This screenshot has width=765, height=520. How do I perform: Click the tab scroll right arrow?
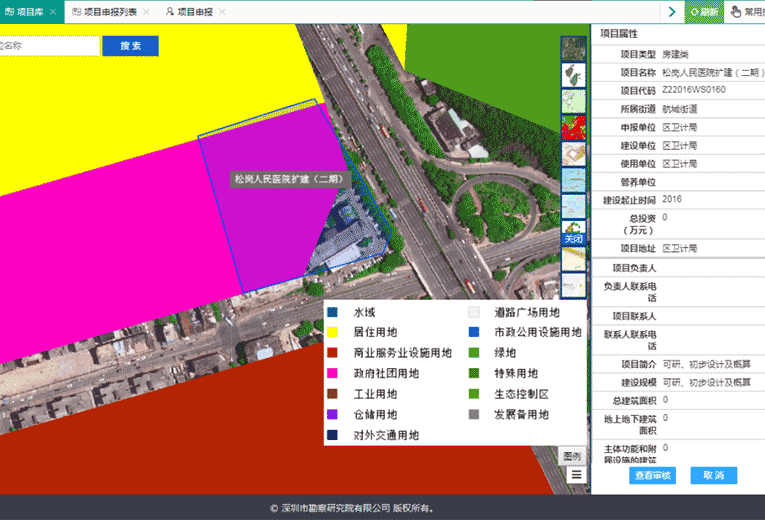671,12
